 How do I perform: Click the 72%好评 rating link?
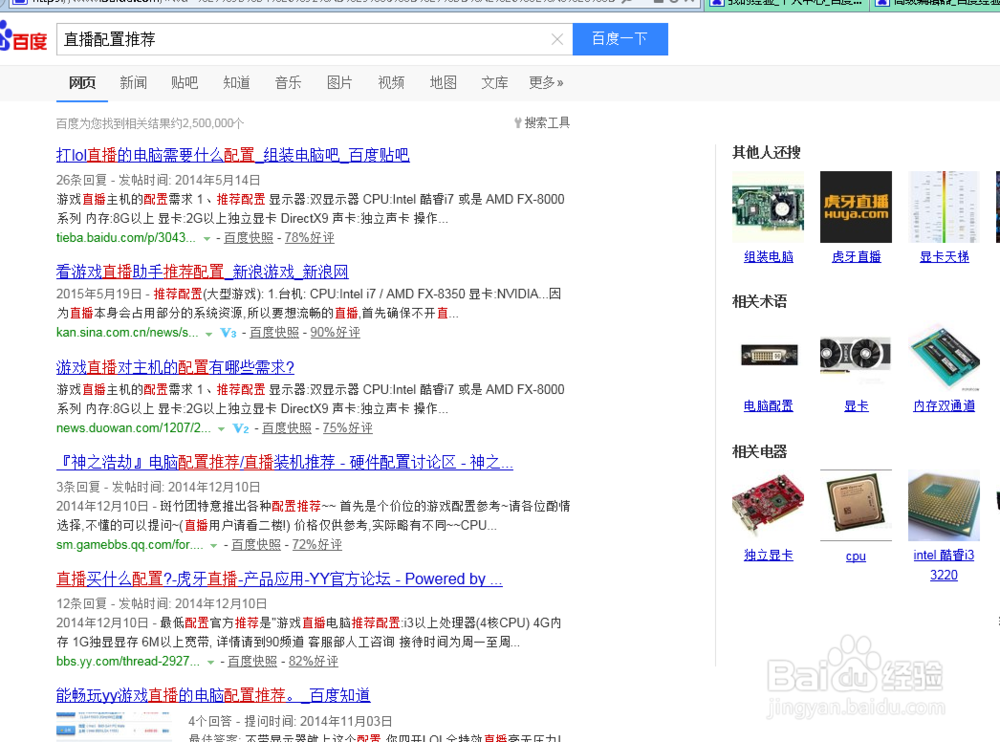coord(317,544)
